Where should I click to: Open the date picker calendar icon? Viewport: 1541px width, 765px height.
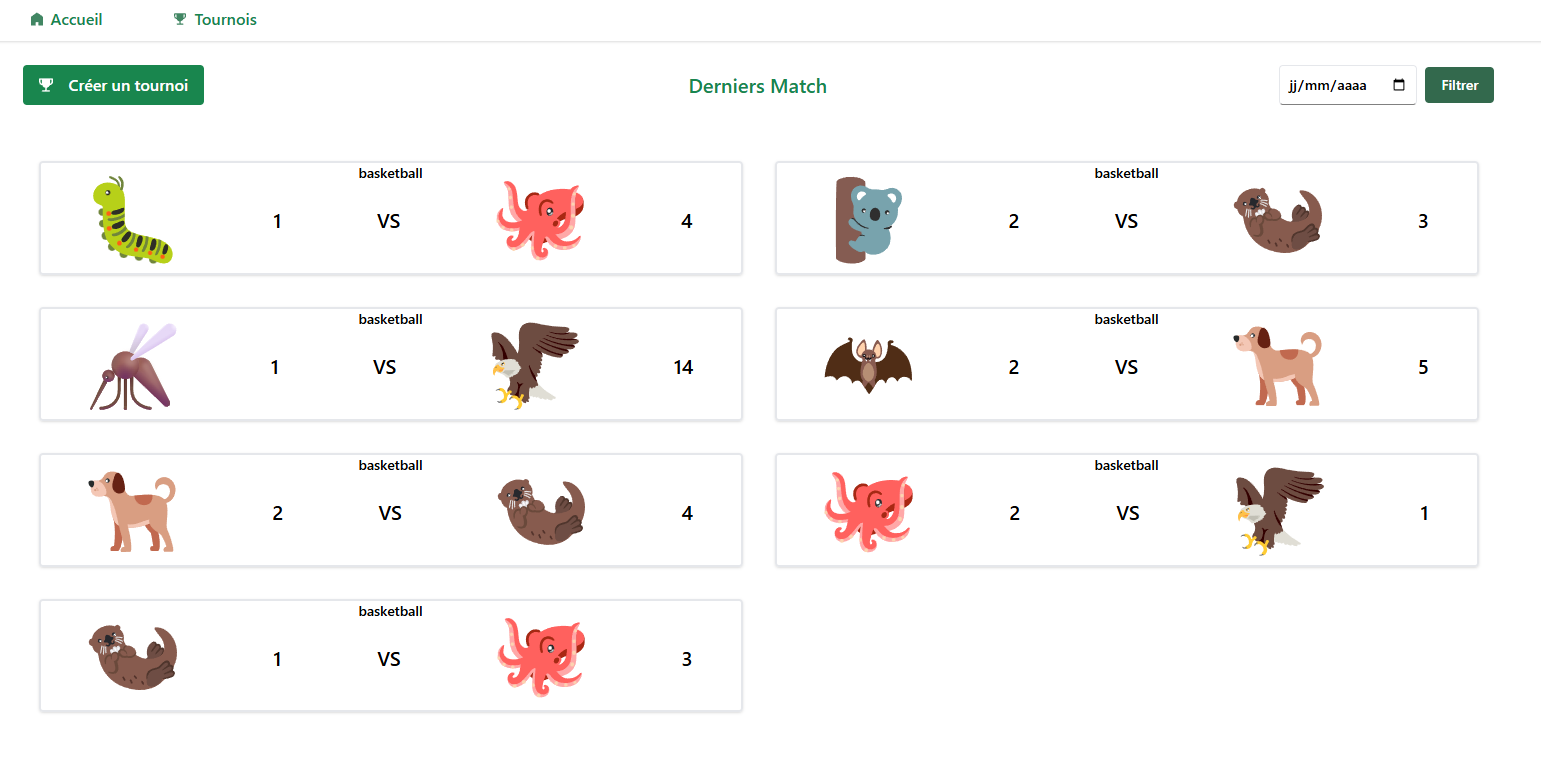pyautogui.click(x=1399, y=86)
